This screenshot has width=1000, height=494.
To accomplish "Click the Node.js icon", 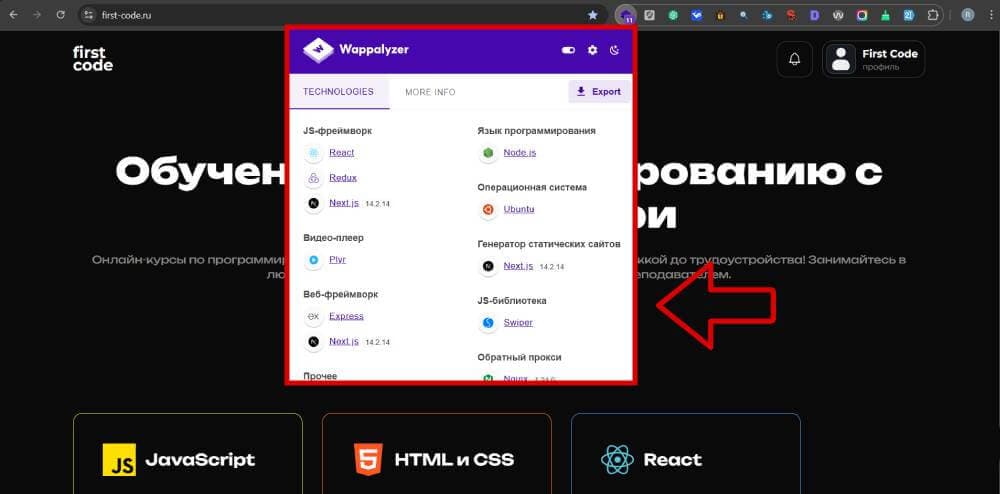I will pyautogui.click(x=488, y=153).
